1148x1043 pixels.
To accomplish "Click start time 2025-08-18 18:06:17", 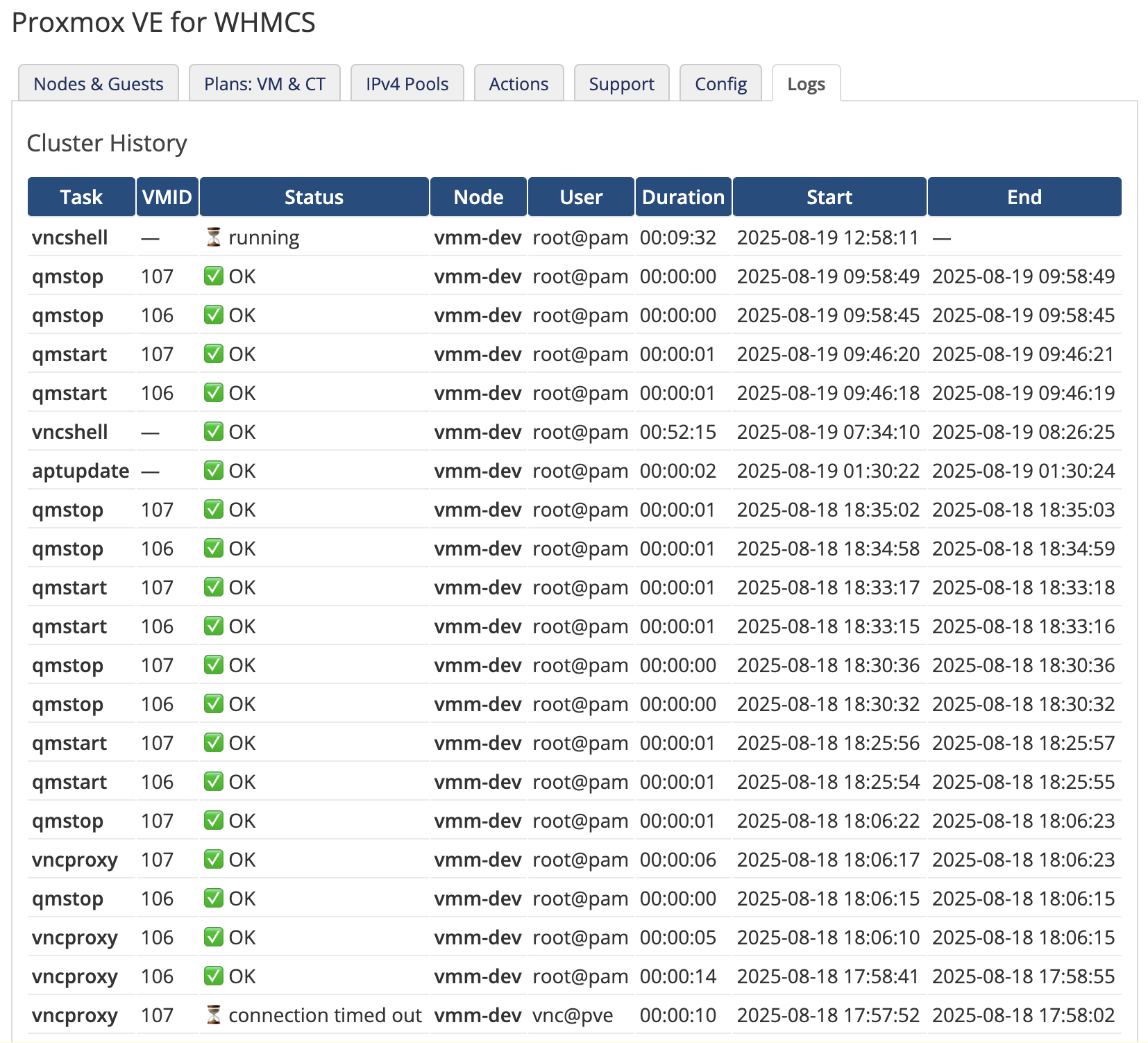I will pyautogui.click(x=828, y=860).
